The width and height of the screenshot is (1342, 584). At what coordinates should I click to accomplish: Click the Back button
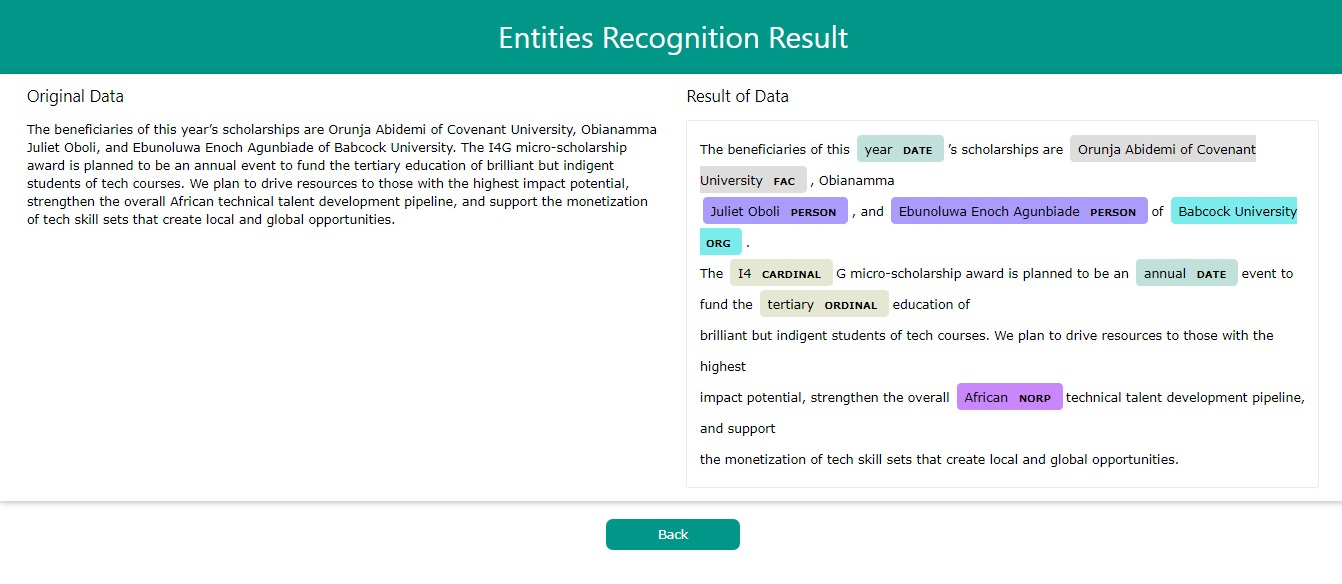(x=672, y=534)
